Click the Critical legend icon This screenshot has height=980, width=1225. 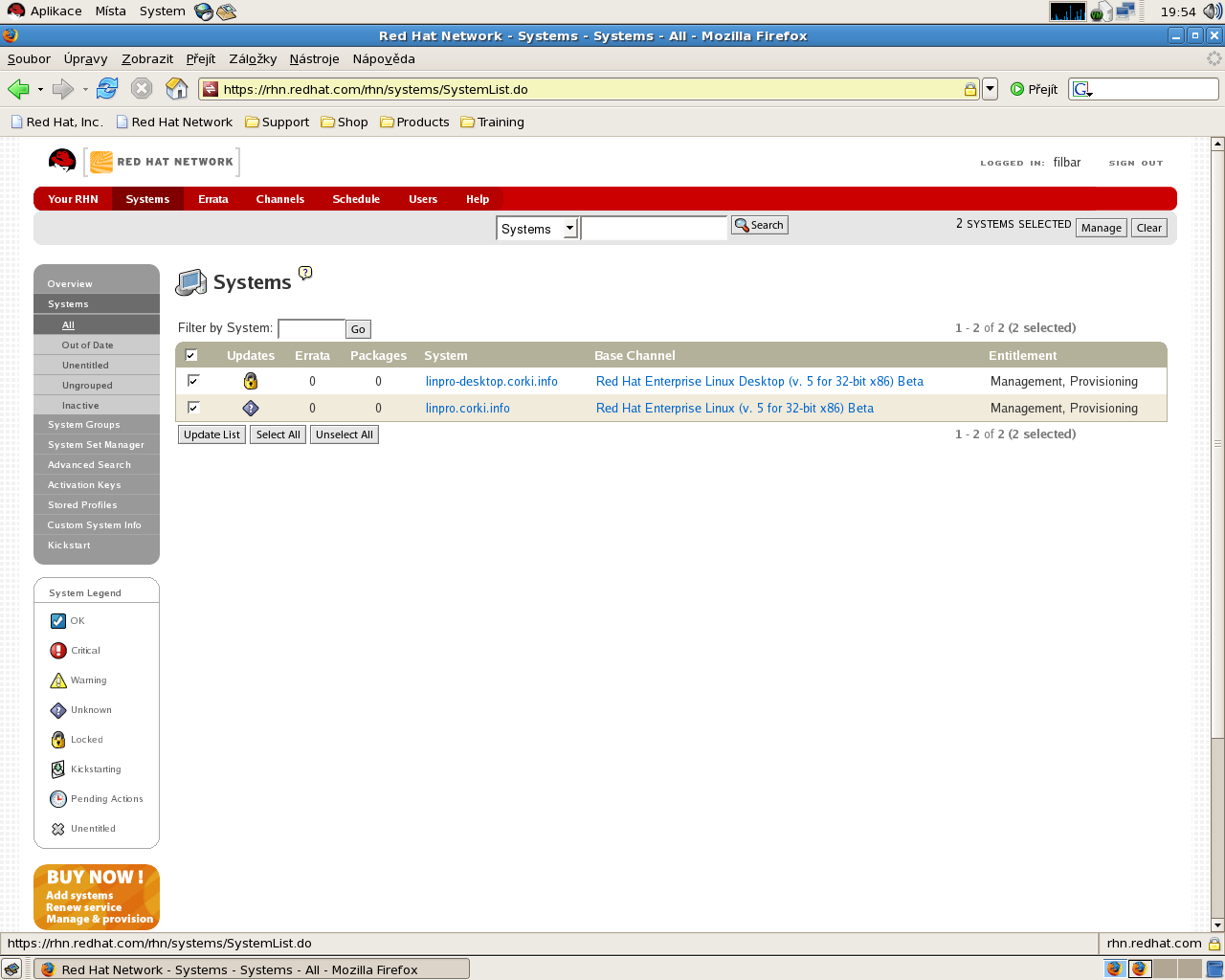pos(58,651)
